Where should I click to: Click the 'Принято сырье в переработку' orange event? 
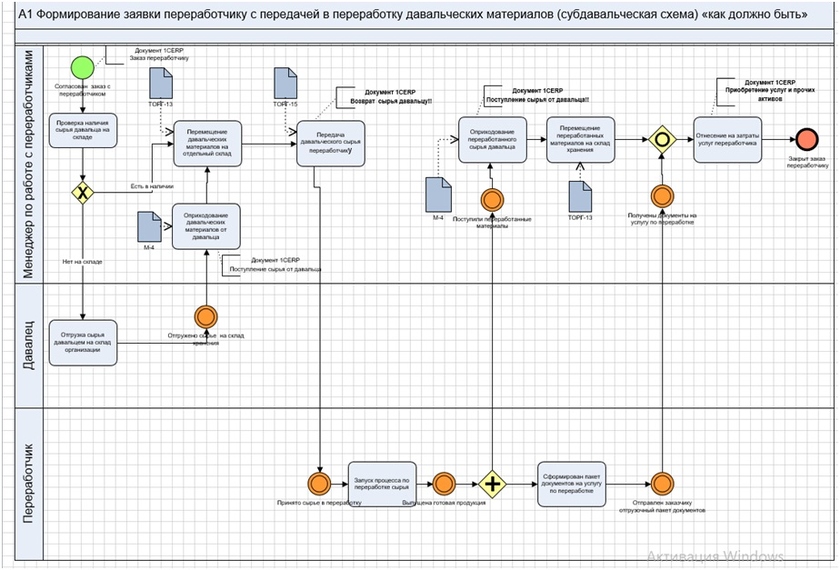[x=319, y=483]
